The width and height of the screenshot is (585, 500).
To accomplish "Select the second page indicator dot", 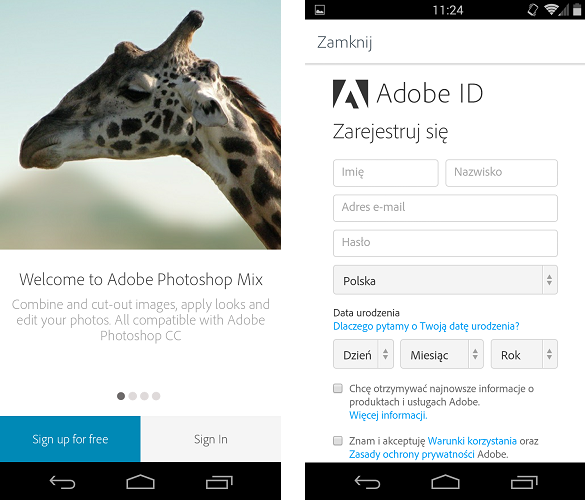I will (x=132, y=396).
